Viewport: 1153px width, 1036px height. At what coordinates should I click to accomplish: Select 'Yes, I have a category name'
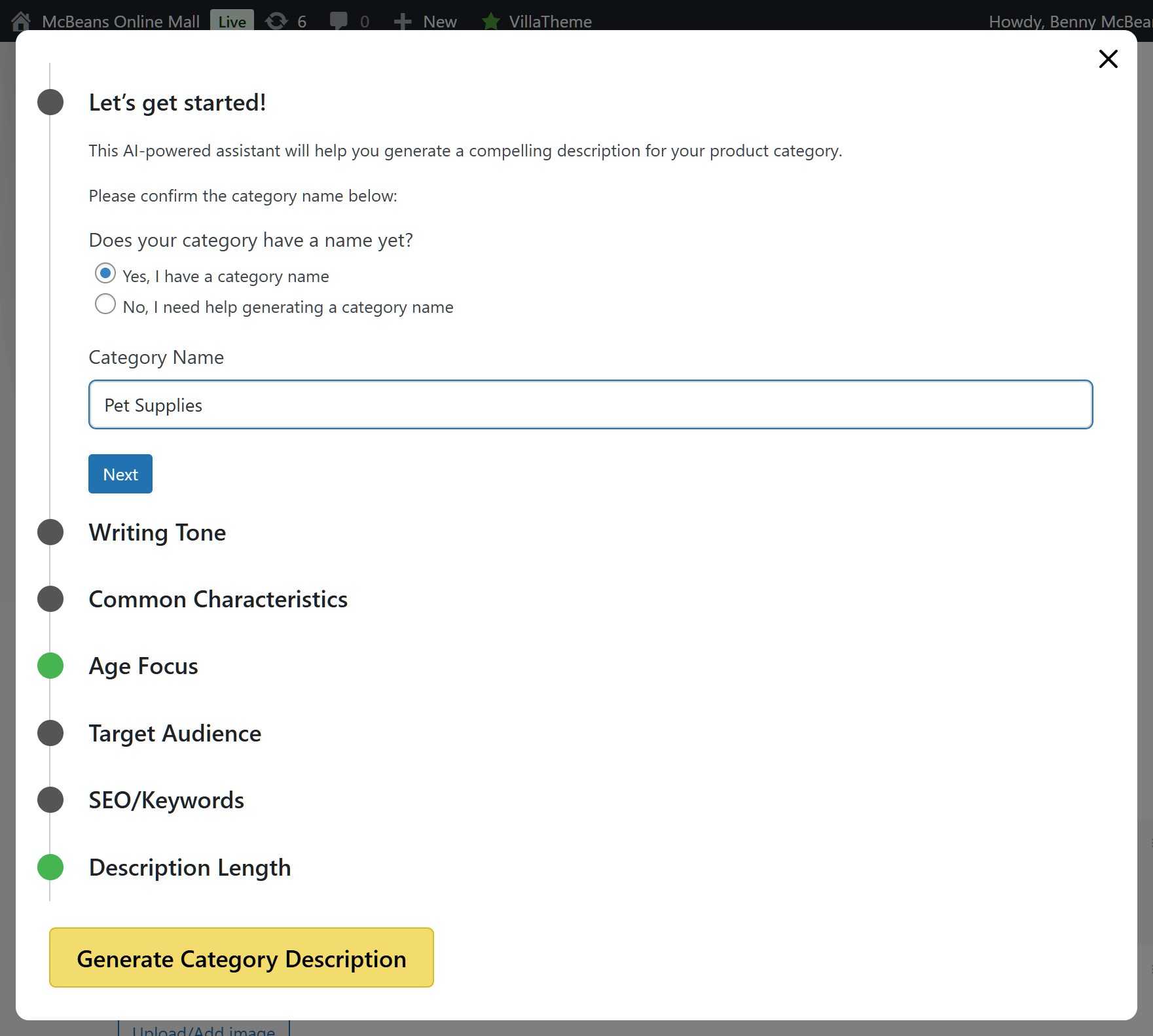click(105, 274)
